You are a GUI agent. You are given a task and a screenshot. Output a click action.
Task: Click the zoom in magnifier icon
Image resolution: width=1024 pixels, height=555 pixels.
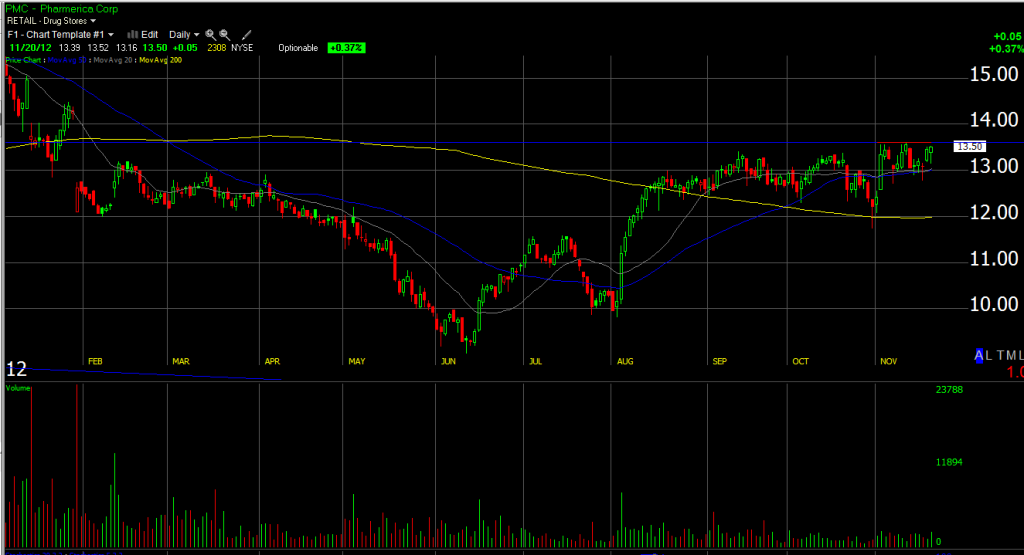coord(211,34)
